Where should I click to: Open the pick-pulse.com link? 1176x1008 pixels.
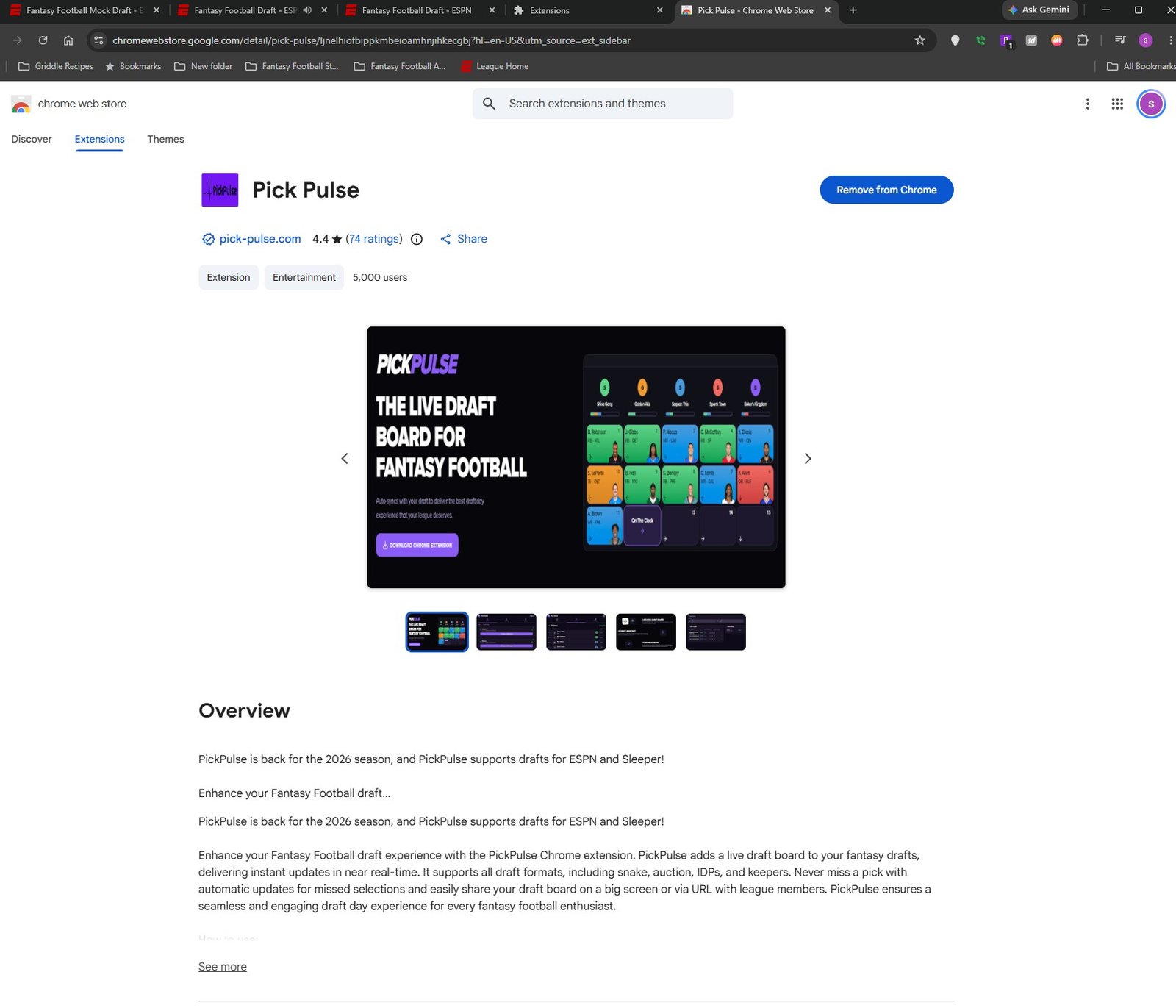(x=259, y=239)
